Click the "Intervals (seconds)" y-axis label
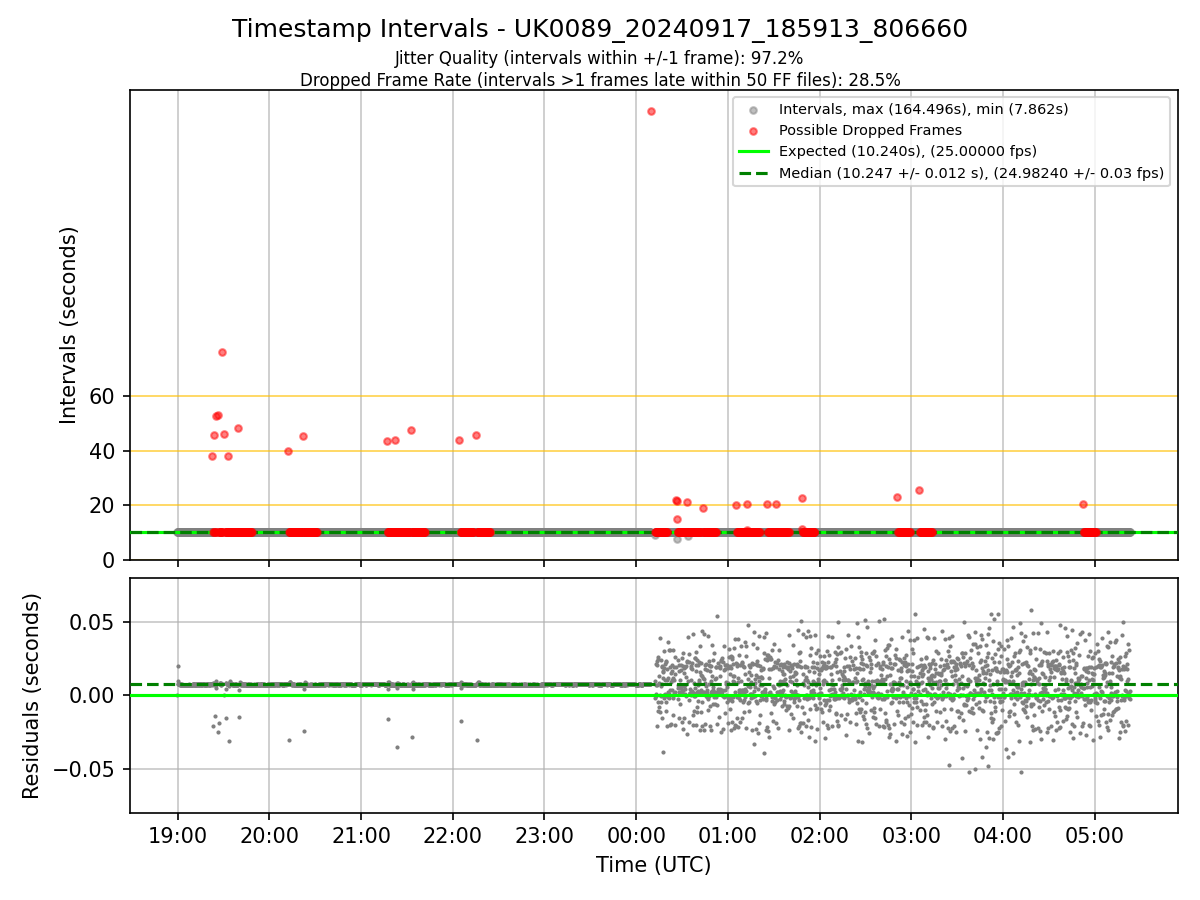The image size is (1200, 900). click(69, 325)
